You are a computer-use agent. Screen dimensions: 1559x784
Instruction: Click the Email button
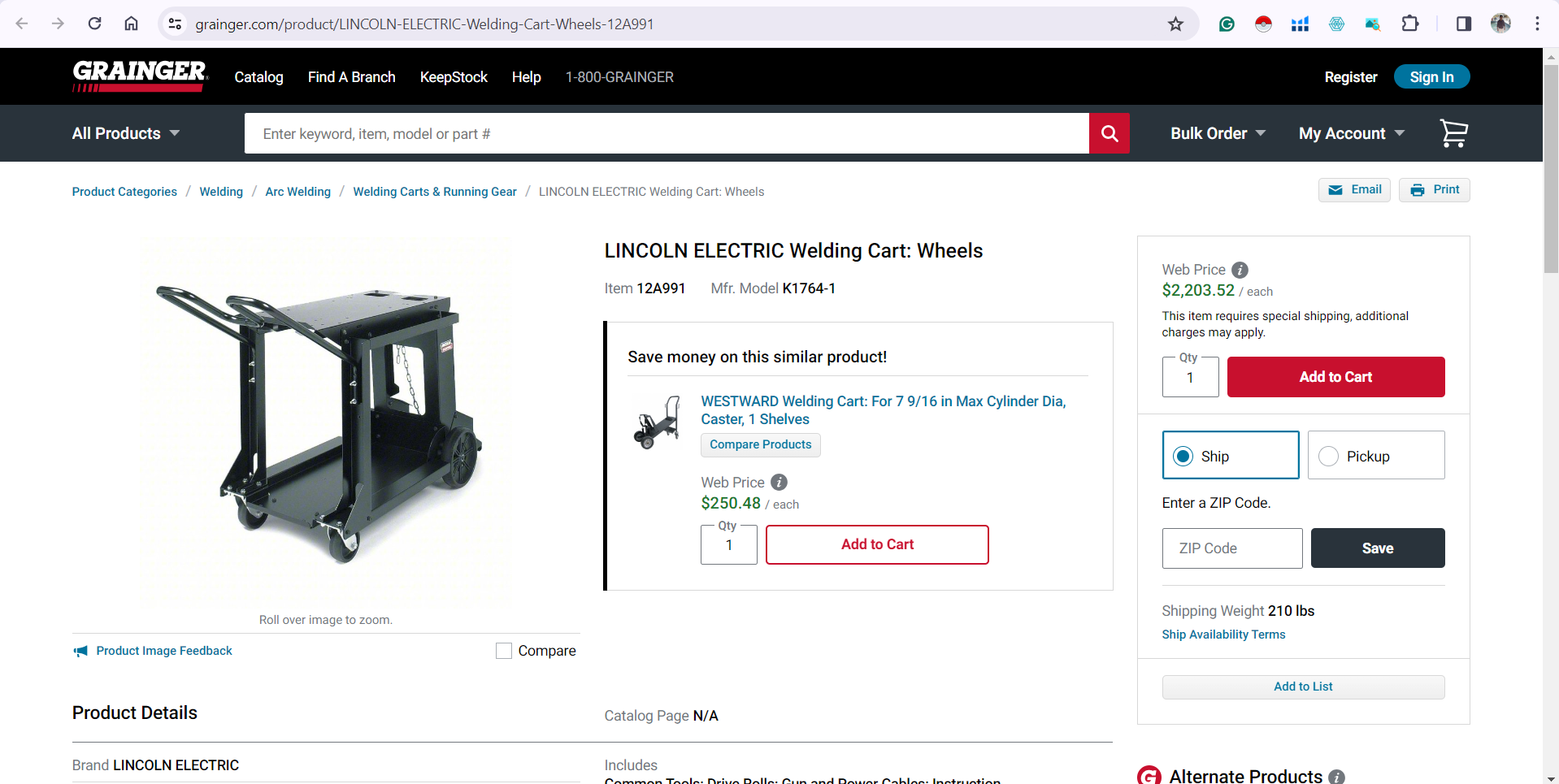(x=1354, y=190)
